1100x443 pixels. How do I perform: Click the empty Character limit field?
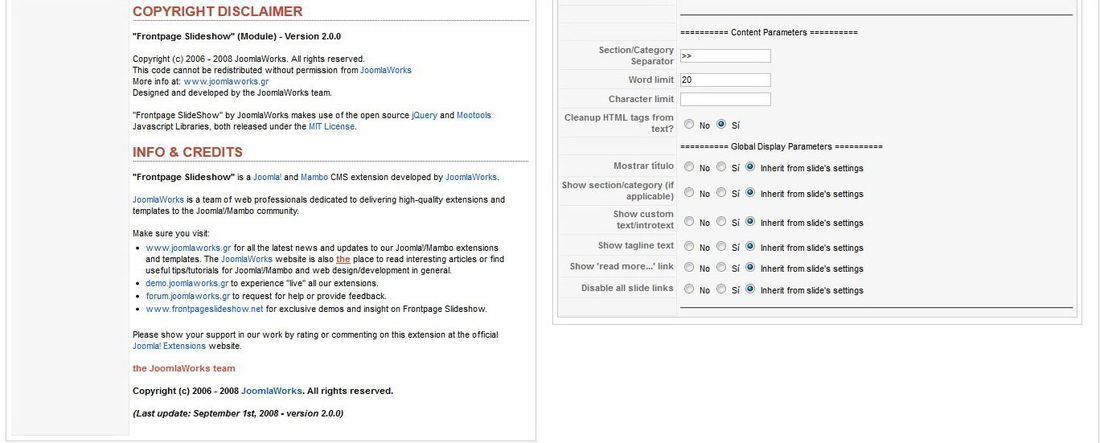(x=725, y=99)
